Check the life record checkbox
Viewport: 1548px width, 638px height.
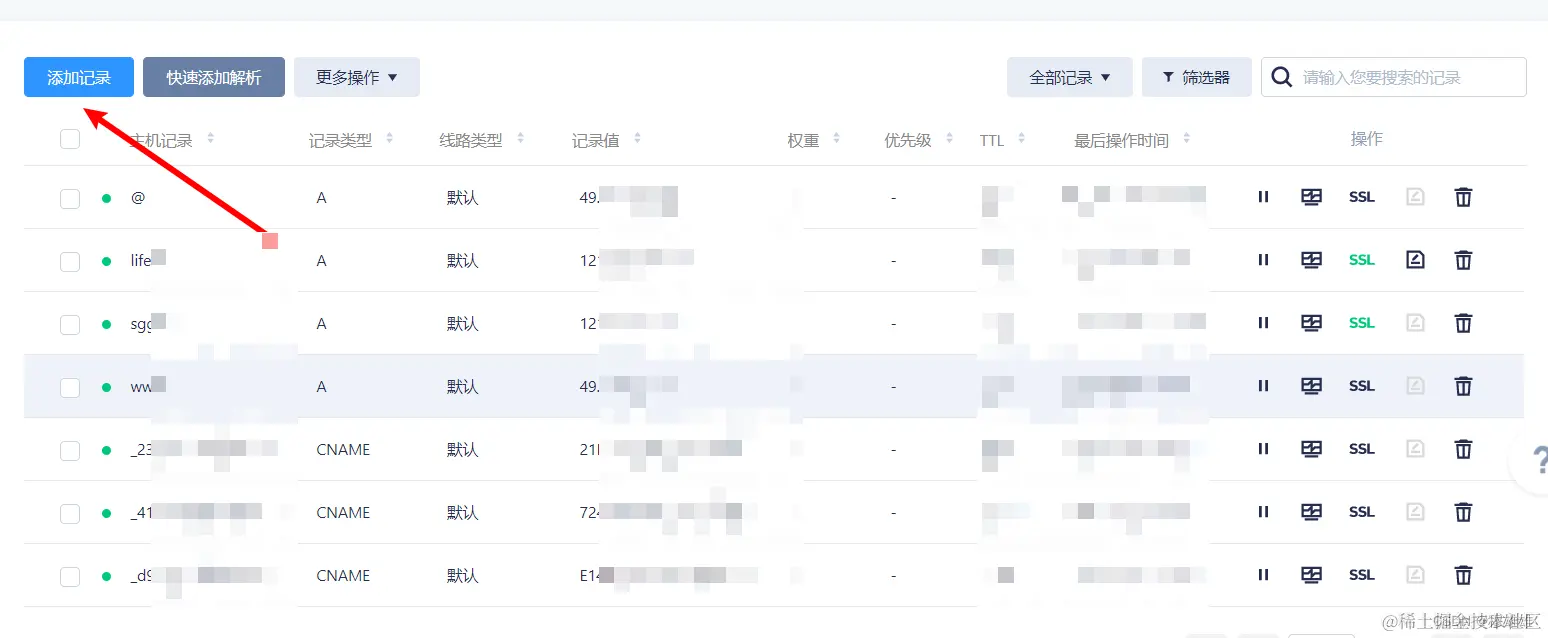click(x=70, y=261)
